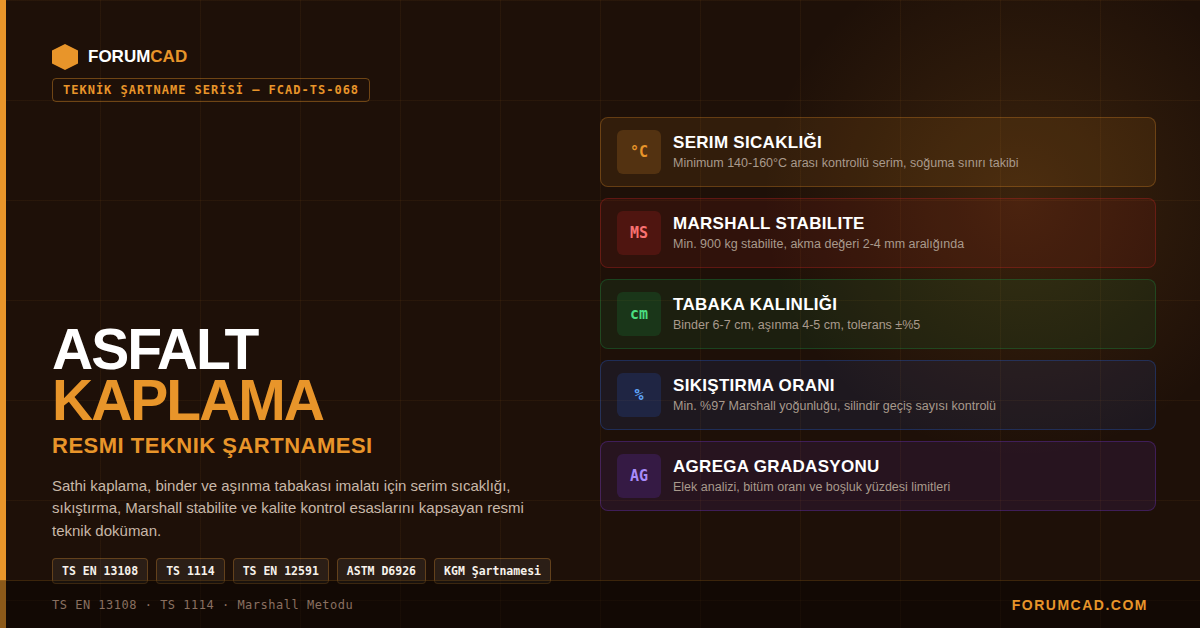Viewport: 1200px width, 628px height.
Task: Select the 'Min. %97 Marshall yoğunluğu' text
Action: (834, 406)
